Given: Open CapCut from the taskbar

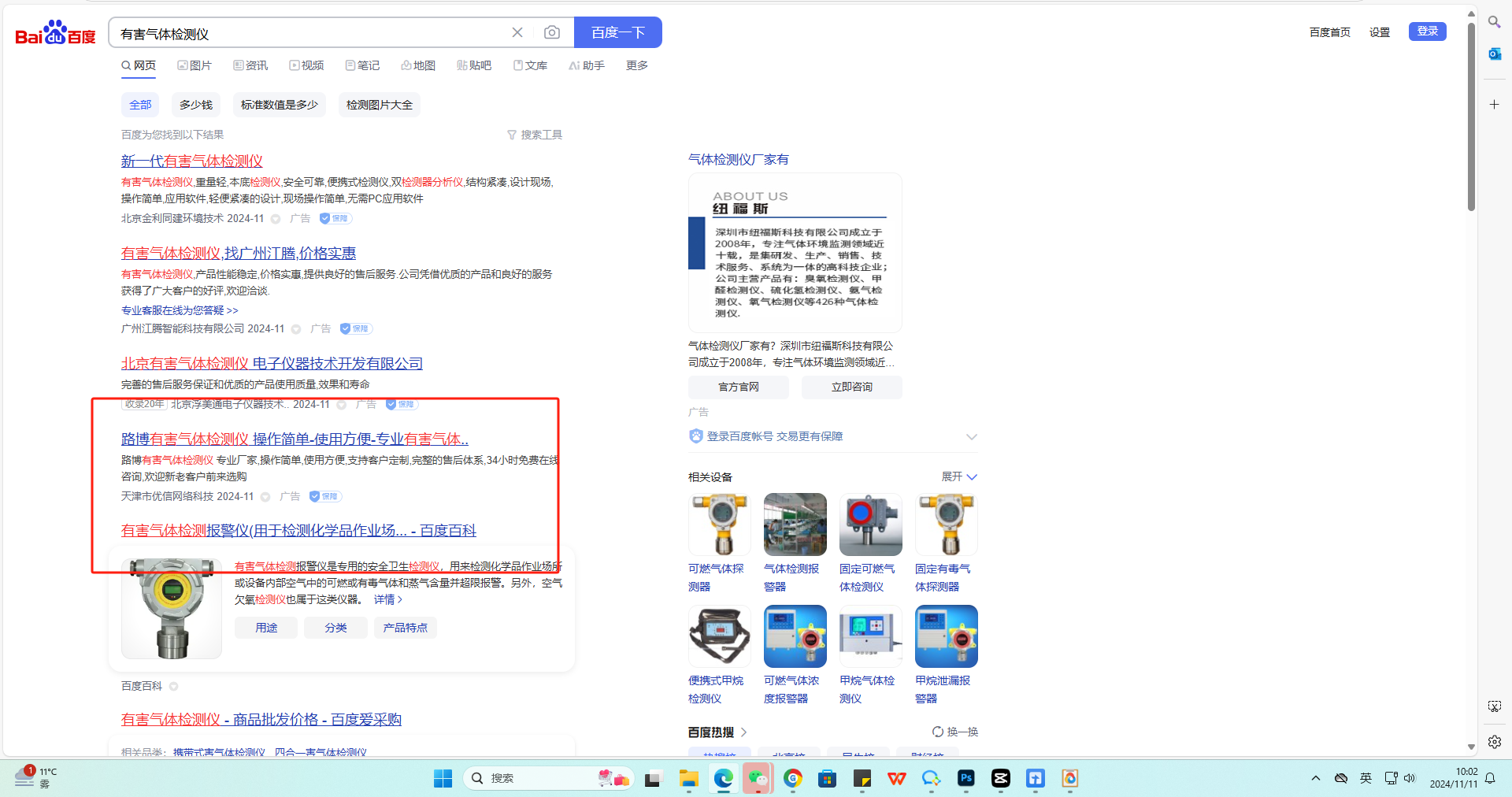Looking at the screenshot, I should (1000, 779).
